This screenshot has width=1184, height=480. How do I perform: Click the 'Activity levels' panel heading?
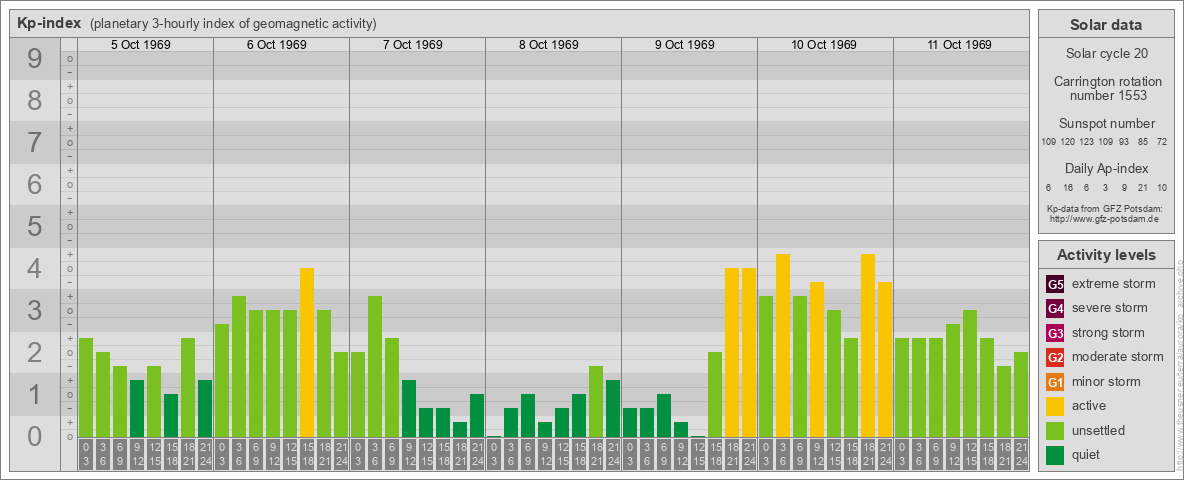click(x=1106, y=255)
